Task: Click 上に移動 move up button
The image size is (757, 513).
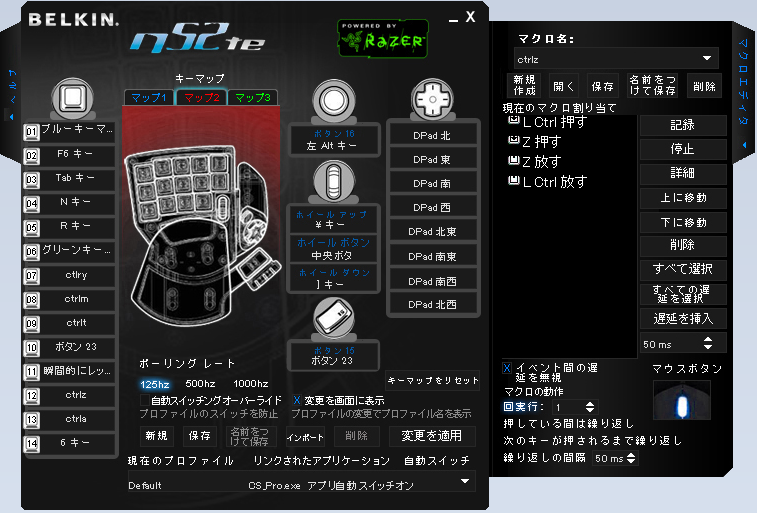Action: pos(683,198)
